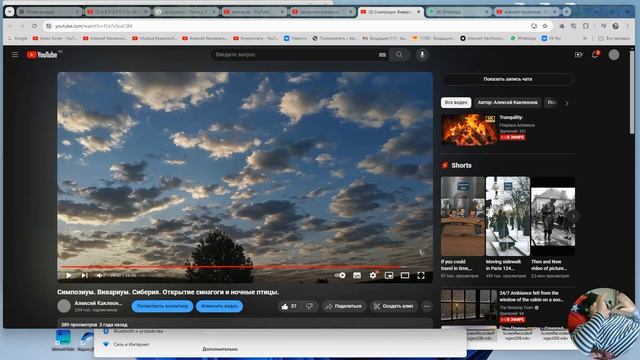Screen dimensions: 640x360
Task: Show more chips with right arrow
Action: [x=567, y=103]
